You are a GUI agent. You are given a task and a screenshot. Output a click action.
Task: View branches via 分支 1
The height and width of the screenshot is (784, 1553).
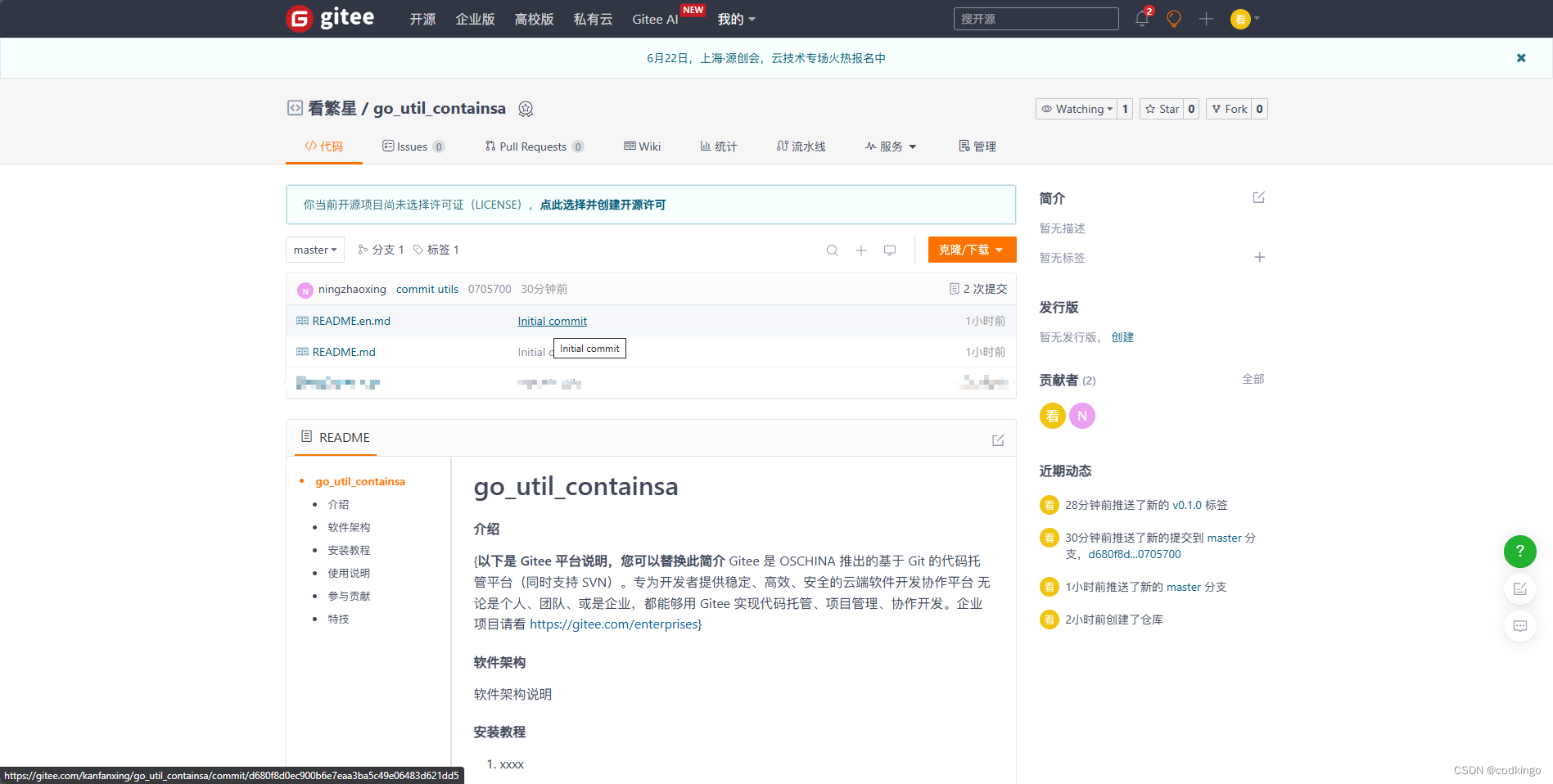pos(381,250)
